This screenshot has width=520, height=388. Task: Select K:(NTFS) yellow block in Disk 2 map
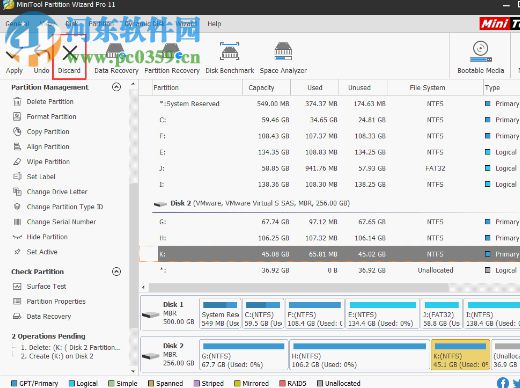[x=460, y=355]
